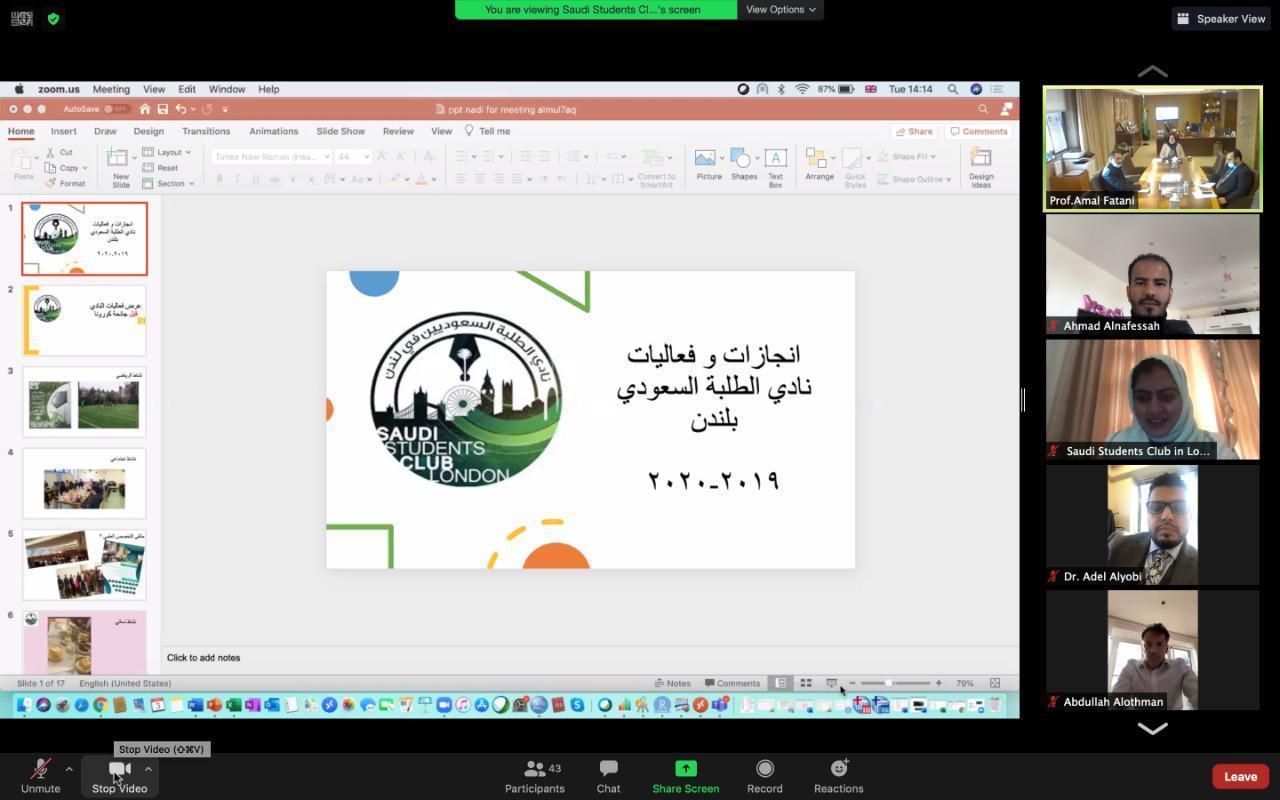Open the Participants panel
The width and height of the screenshot is (1280, 800).
click(x=535, y=775)
